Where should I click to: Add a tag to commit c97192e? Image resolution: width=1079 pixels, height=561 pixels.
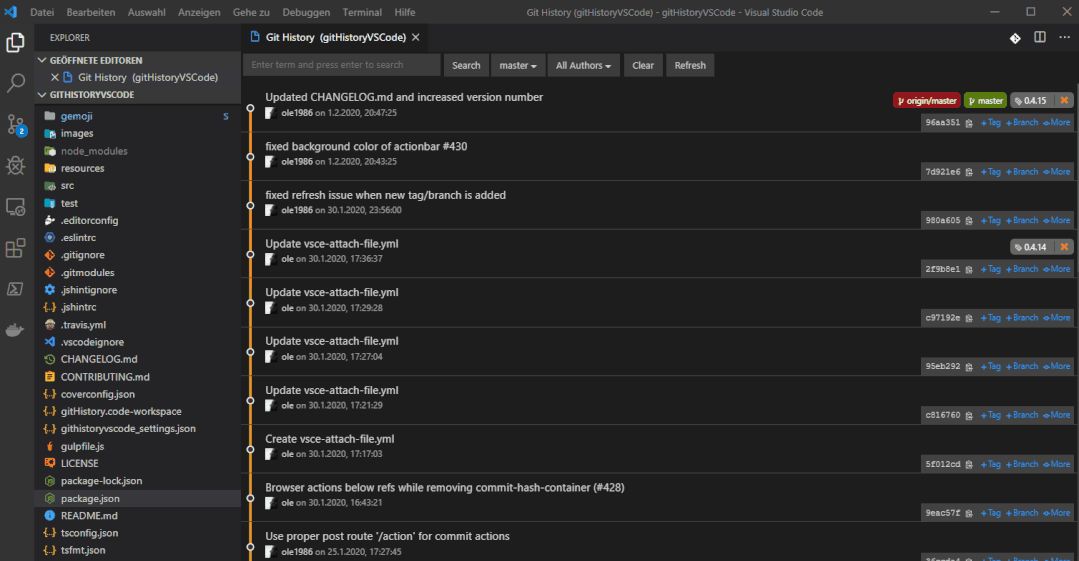(x=990, y=318)
